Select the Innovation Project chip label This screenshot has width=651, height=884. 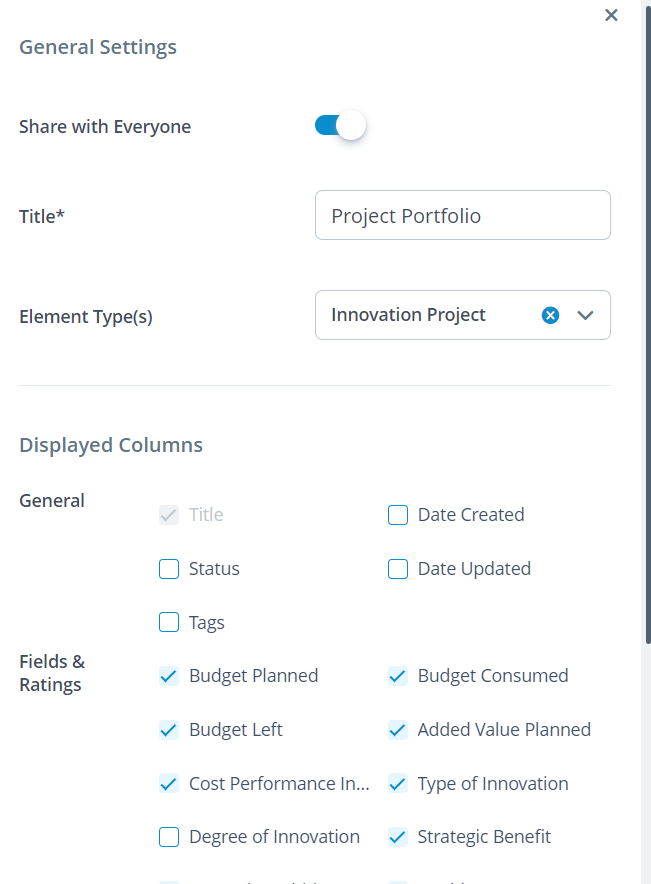(409, 314)
